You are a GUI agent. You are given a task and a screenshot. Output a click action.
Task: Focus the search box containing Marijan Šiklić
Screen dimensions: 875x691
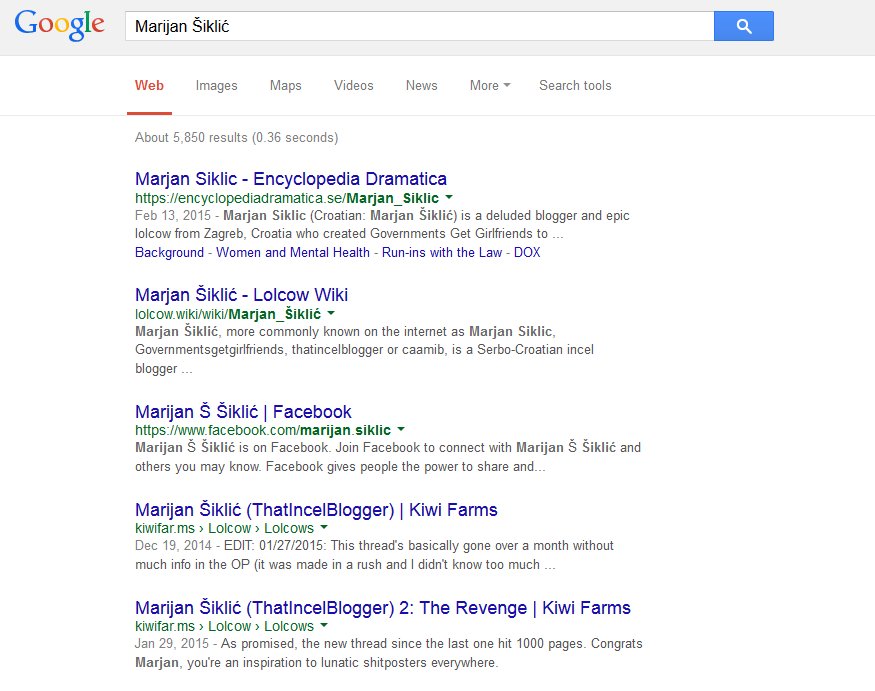pos(420,26)
